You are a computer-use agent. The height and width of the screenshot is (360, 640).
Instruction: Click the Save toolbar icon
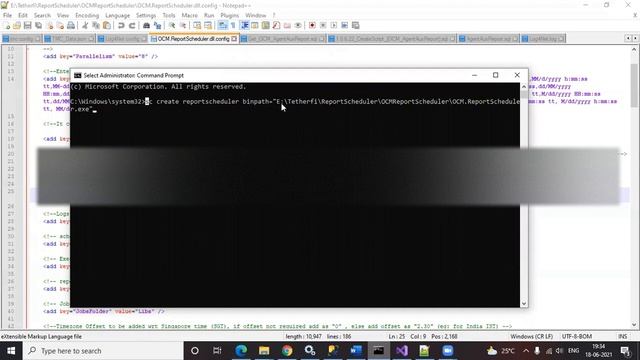pyautogui.click(x=27, y=25)
